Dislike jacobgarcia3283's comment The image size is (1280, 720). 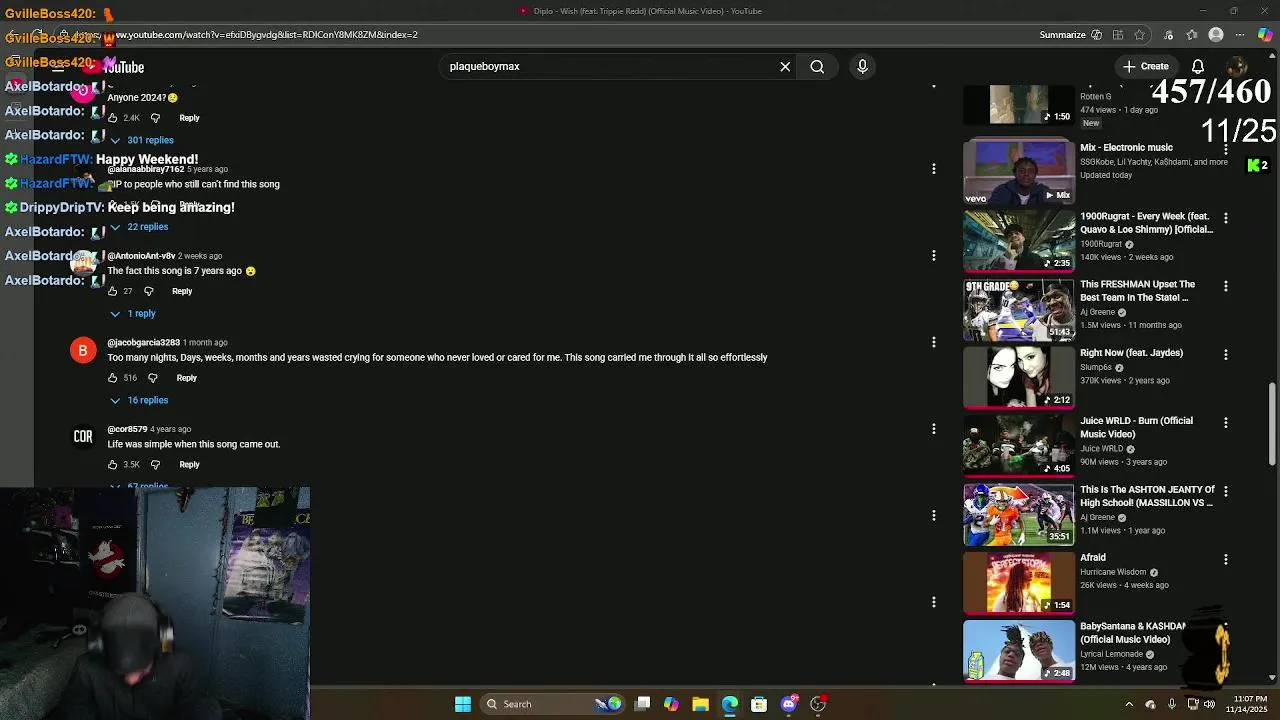pyautogui.click(x=152, y=378)
